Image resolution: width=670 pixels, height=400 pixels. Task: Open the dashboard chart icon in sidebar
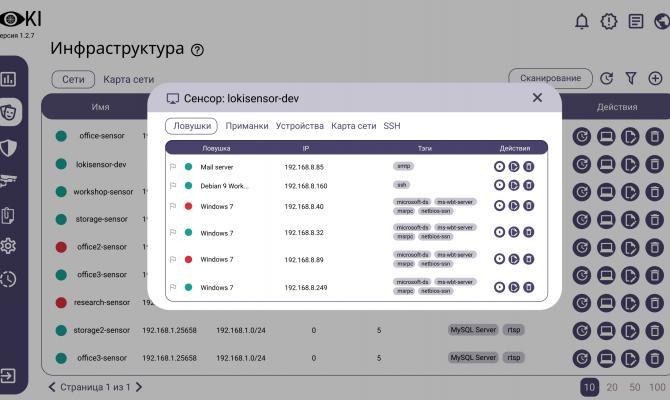[x=8, y=79]
